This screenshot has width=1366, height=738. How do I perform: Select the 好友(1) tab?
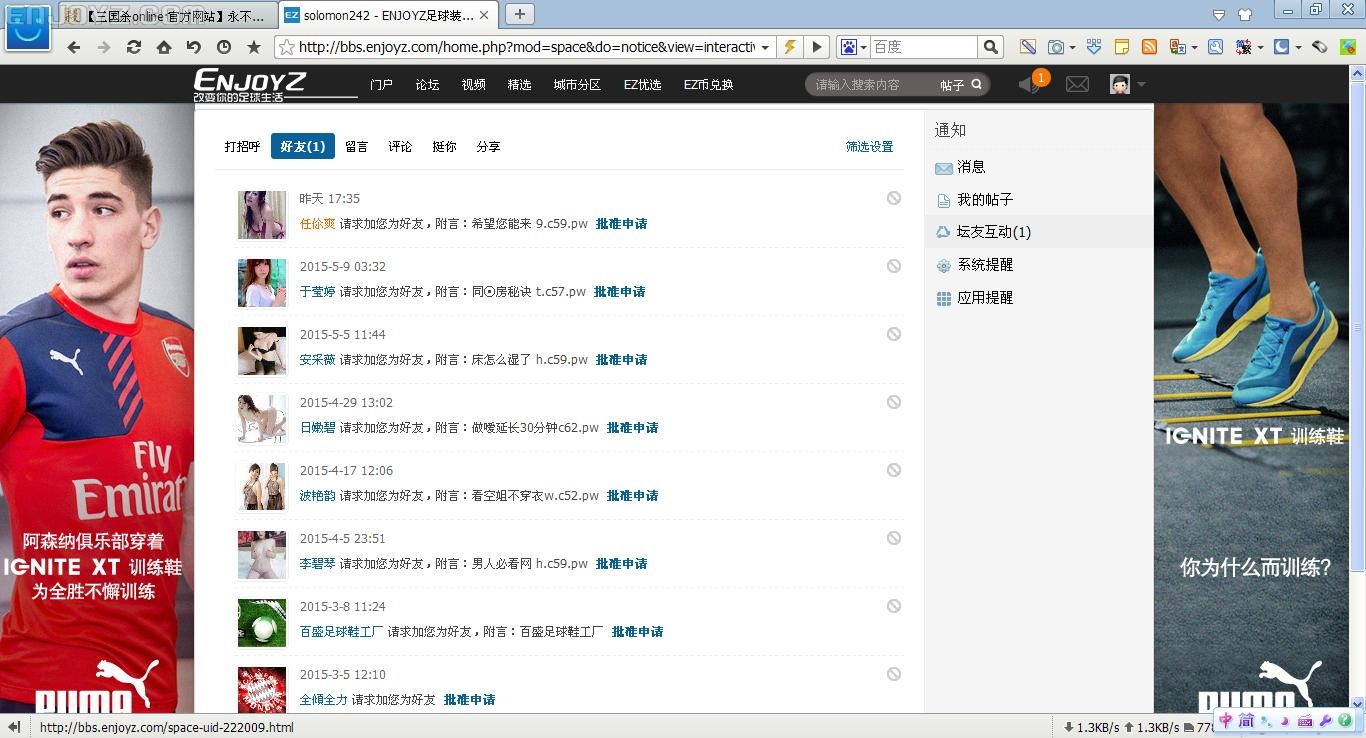tap(302, 147)
